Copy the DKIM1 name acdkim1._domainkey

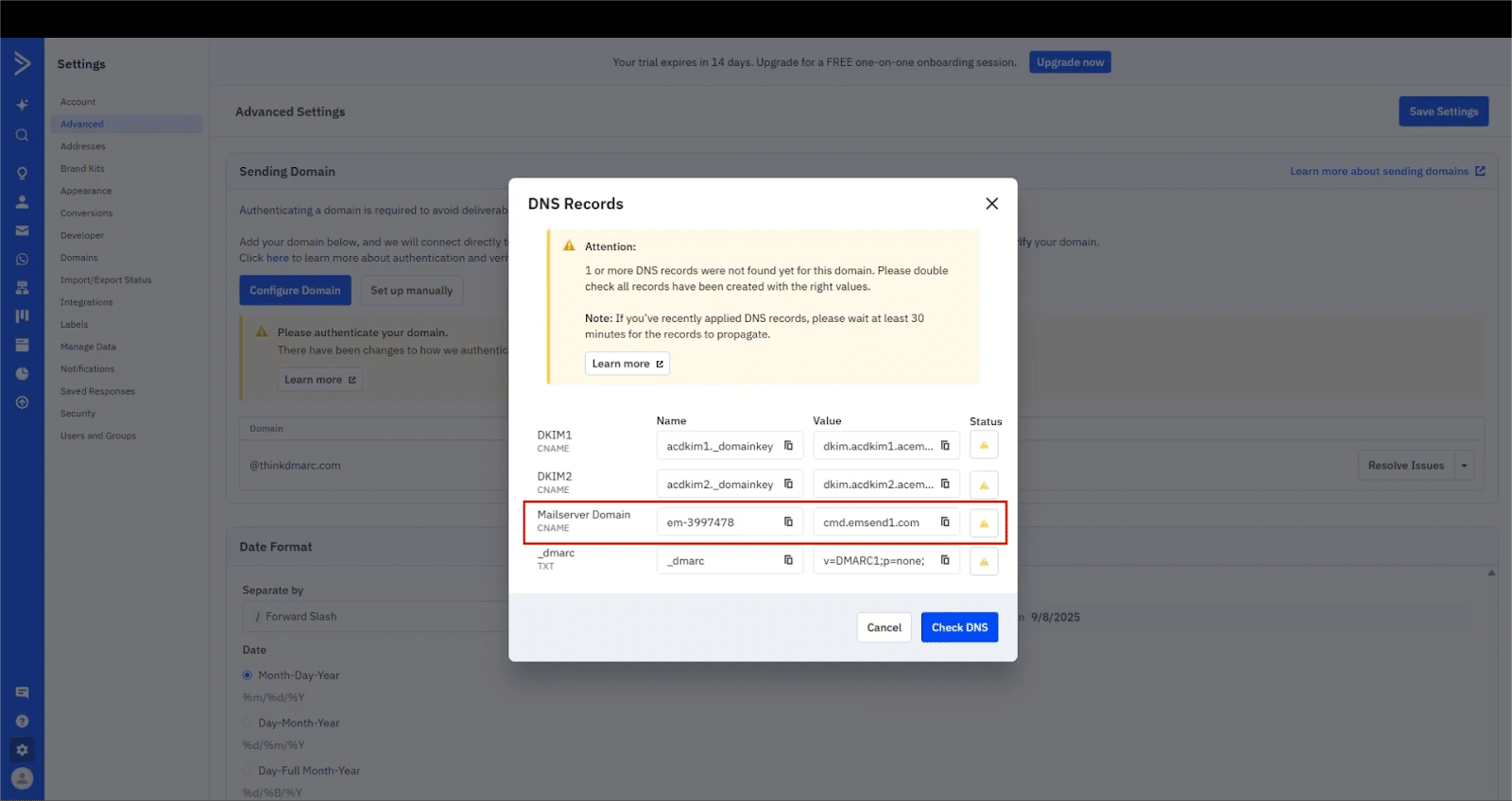(x=788, y=446)
